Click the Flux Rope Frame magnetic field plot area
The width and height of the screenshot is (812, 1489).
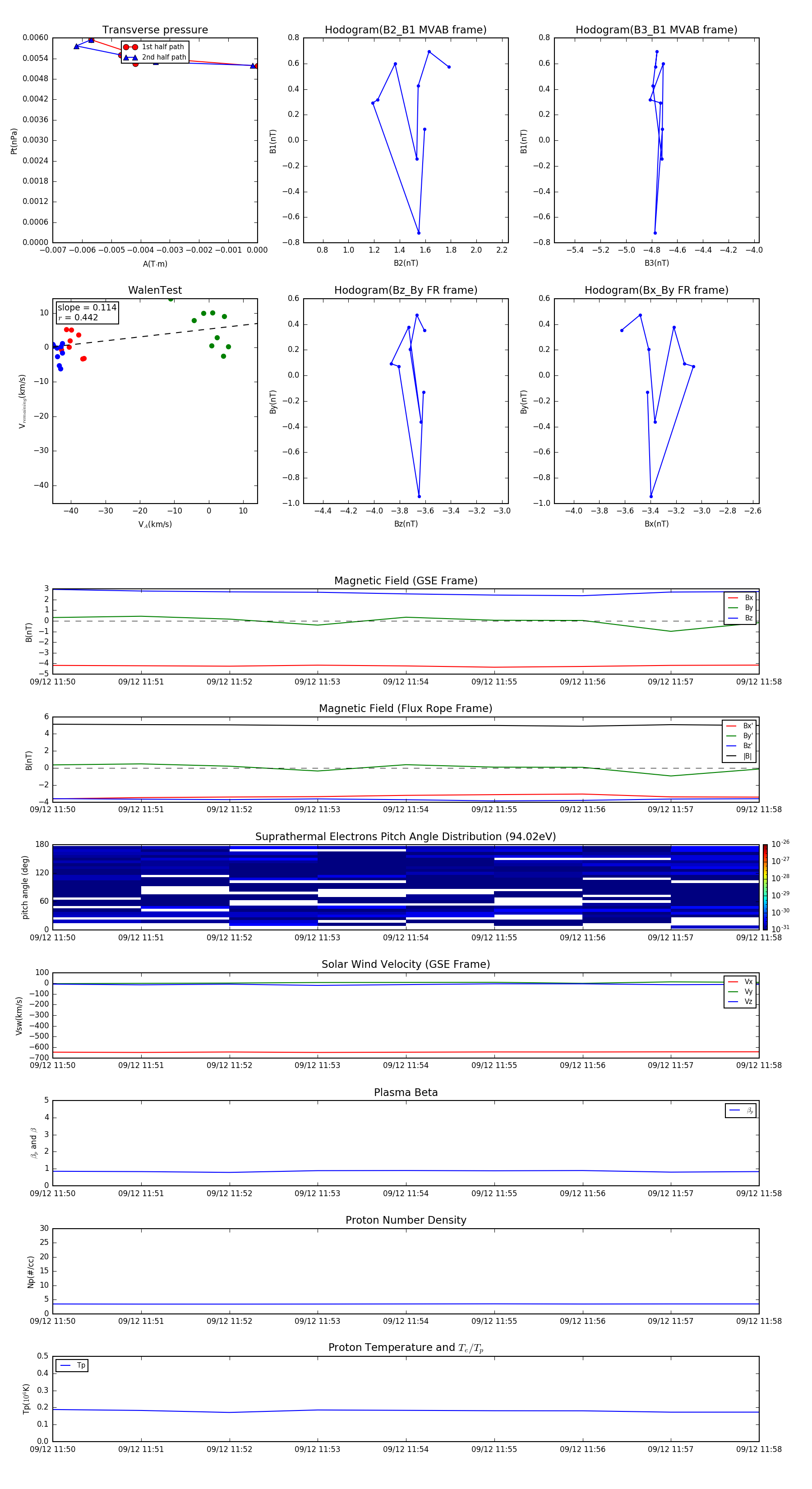click(406, 759)
